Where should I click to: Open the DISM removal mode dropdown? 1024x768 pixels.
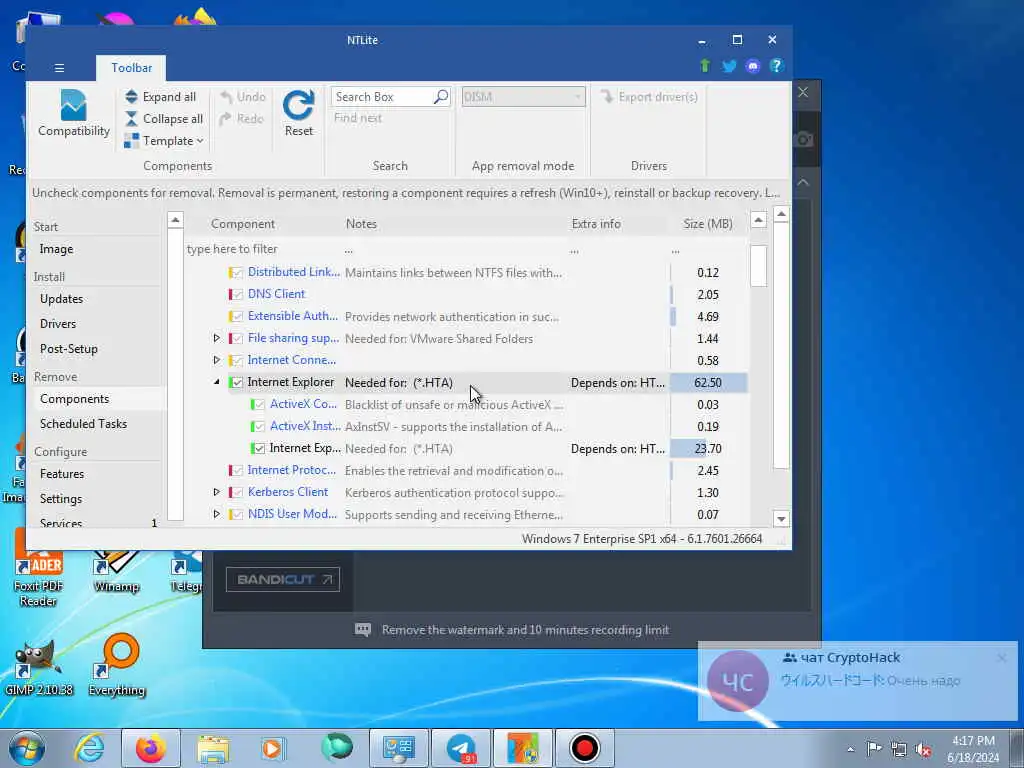click(x=523, y=97)
